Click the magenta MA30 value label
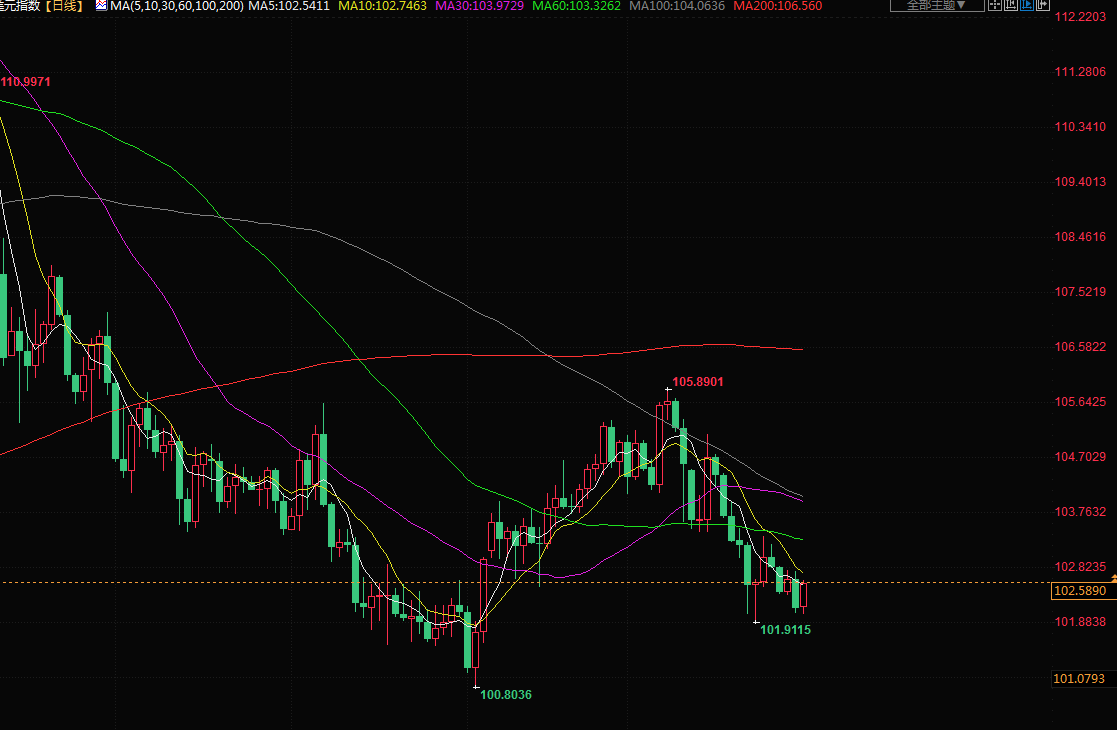This screenshot has height=730, width=1117. tap(480, 6)
